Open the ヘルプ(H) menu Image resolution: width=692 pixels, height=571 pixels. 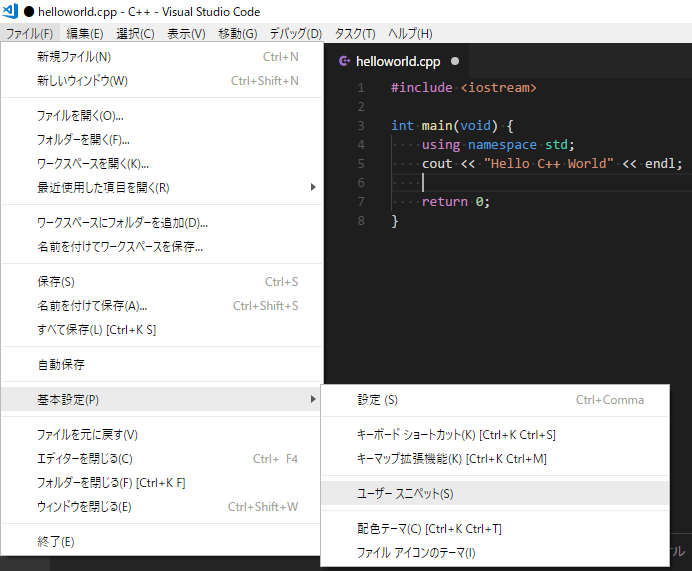410,34
